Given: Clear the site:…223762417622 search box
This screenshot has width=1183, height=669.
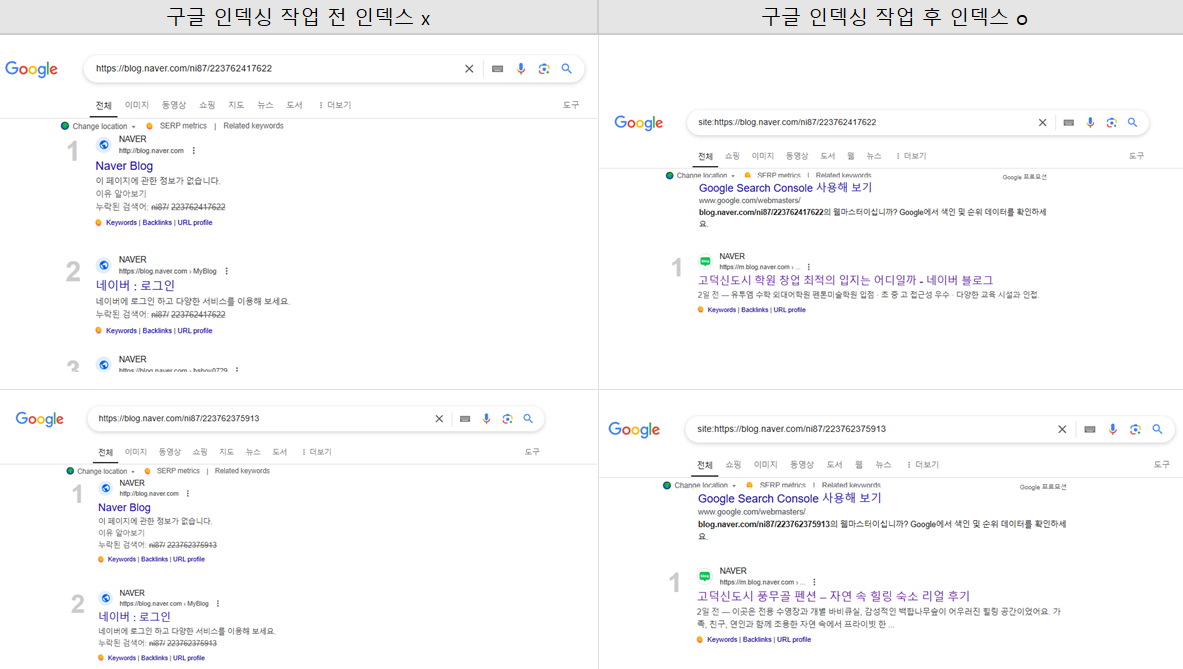Looking at the screenshot, I should pyautogui.click(x=1043, y=122).
